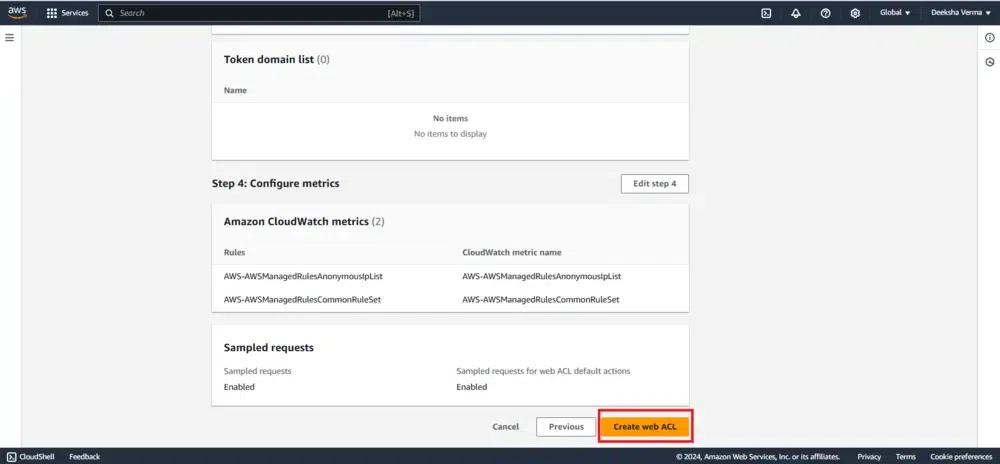Screen dimensions: 1000x464
Task: Click the Feedback link in the footer
Action: click(85, 456)
